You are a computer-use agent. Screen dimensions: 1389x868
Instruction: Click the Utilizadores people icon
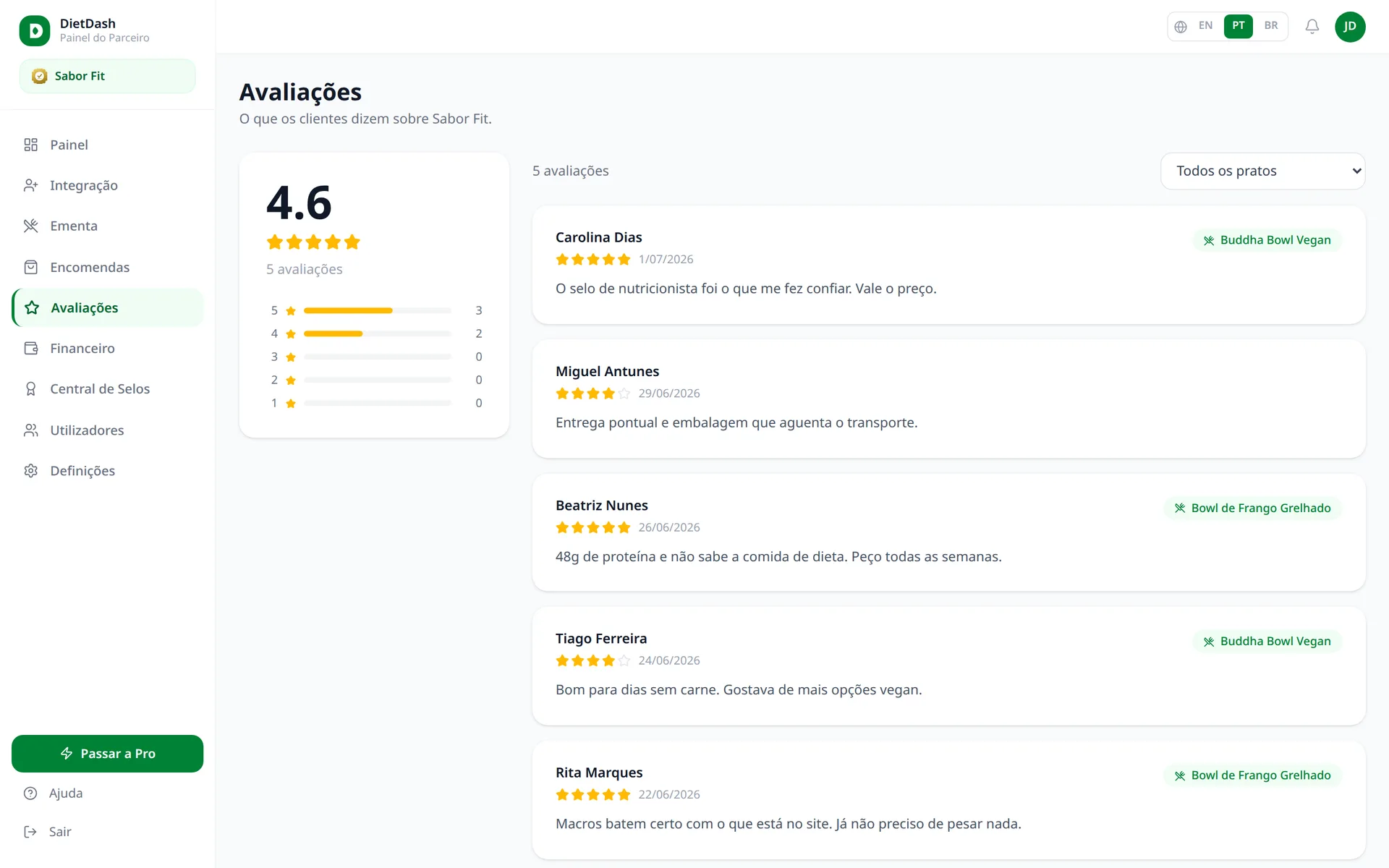[30, 430]
